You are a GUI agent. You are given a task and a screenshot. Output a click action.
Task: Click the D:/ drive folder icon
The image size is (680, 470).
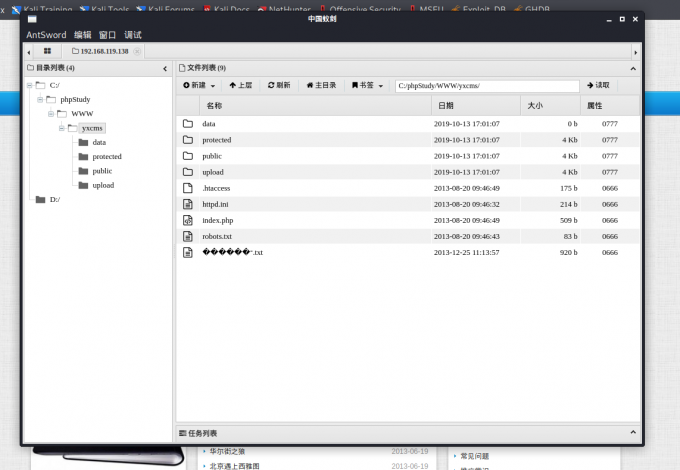click(x=40, y=199)
